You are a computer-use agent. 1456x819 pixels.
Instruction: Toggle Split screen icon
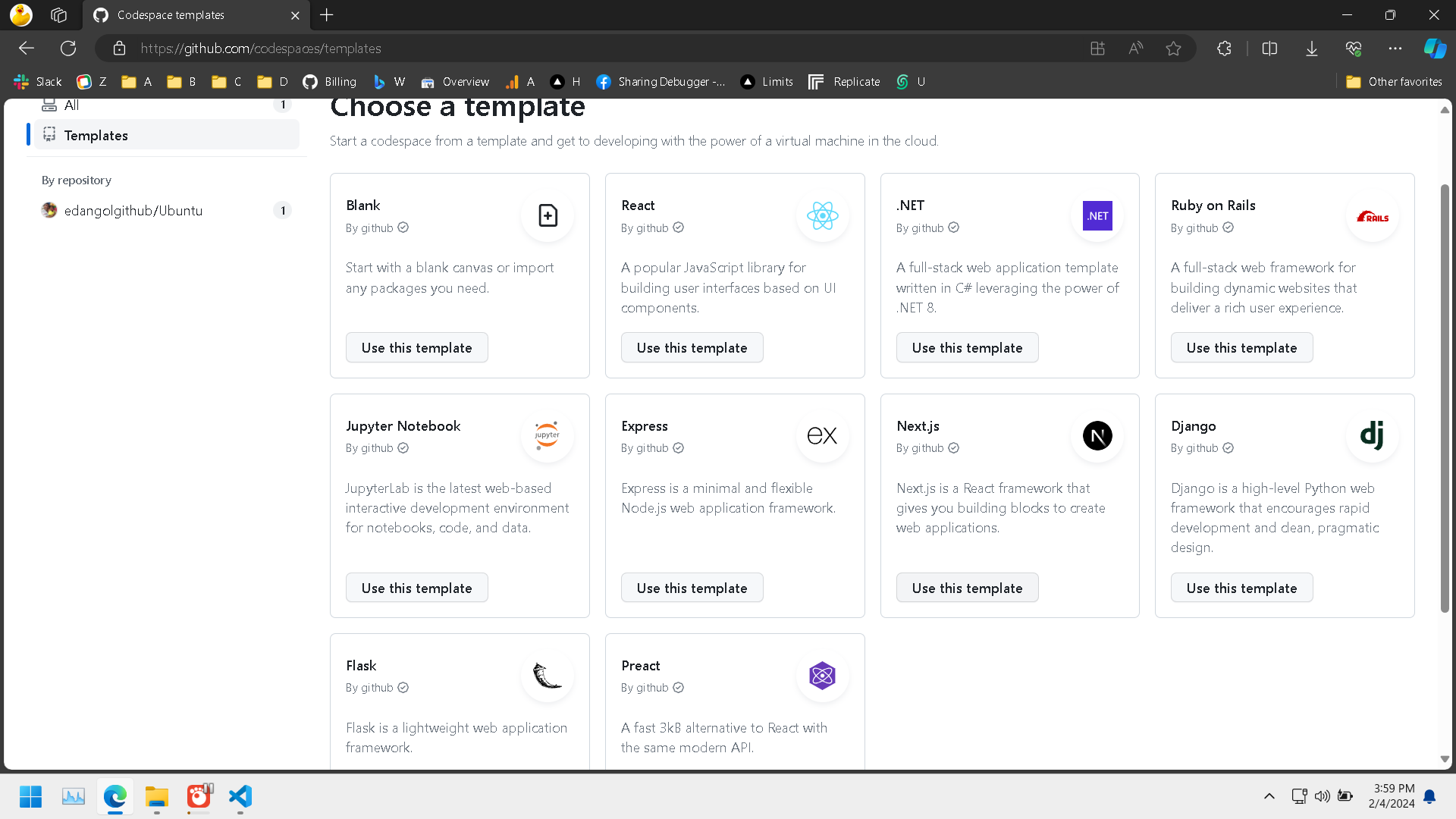click(1269, 49)
